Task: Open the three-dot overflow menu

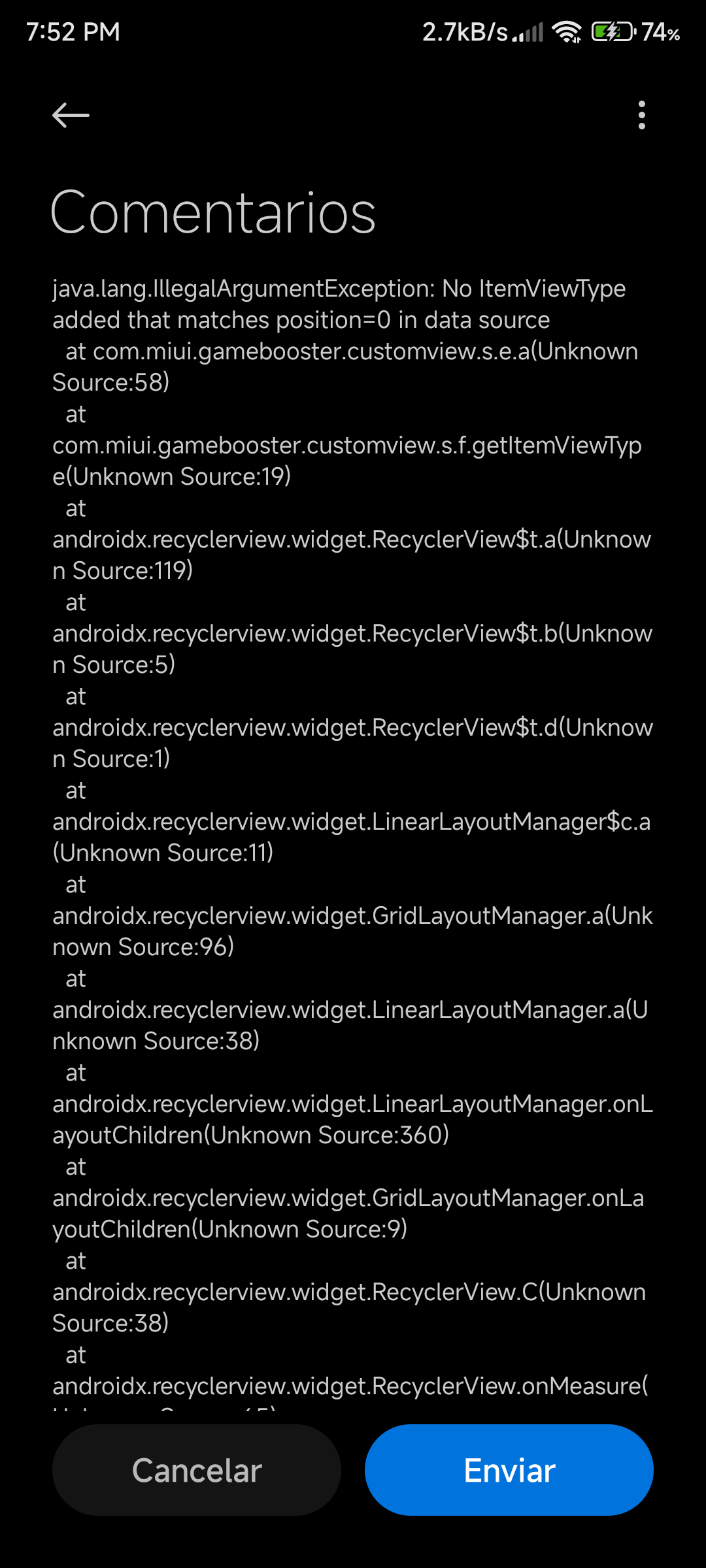Action: pyautogui.click(x=641, y=115)
